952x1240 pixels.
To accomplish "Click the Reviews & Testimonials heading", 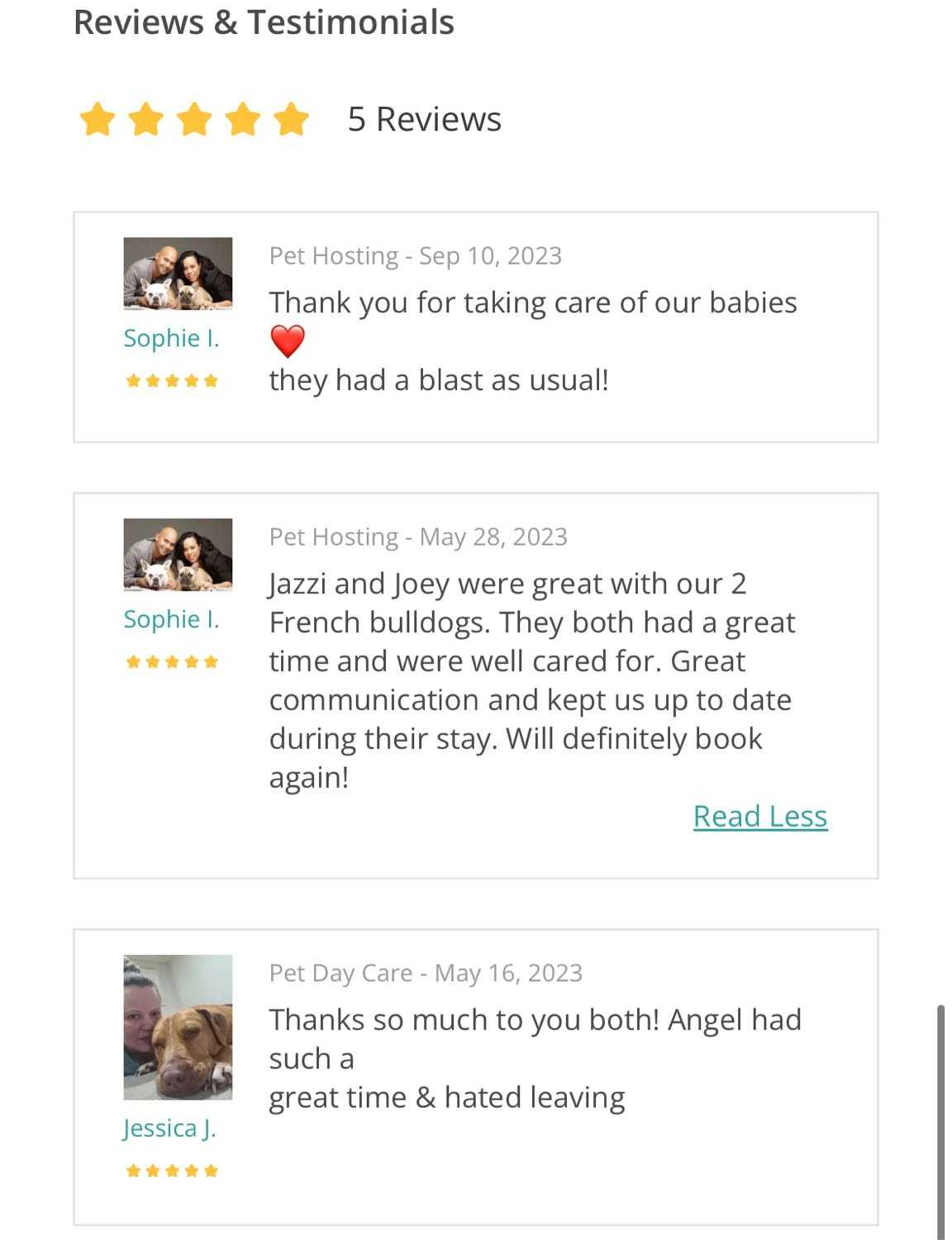I will [x=264, y=22].
